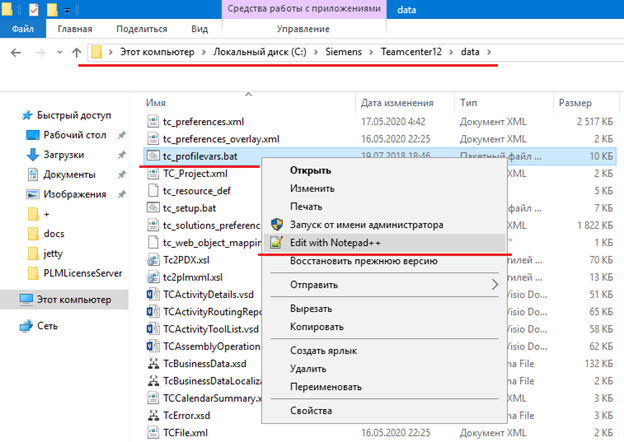
Task: Click tc_profilevars.bat file icon
Action: 153,156
